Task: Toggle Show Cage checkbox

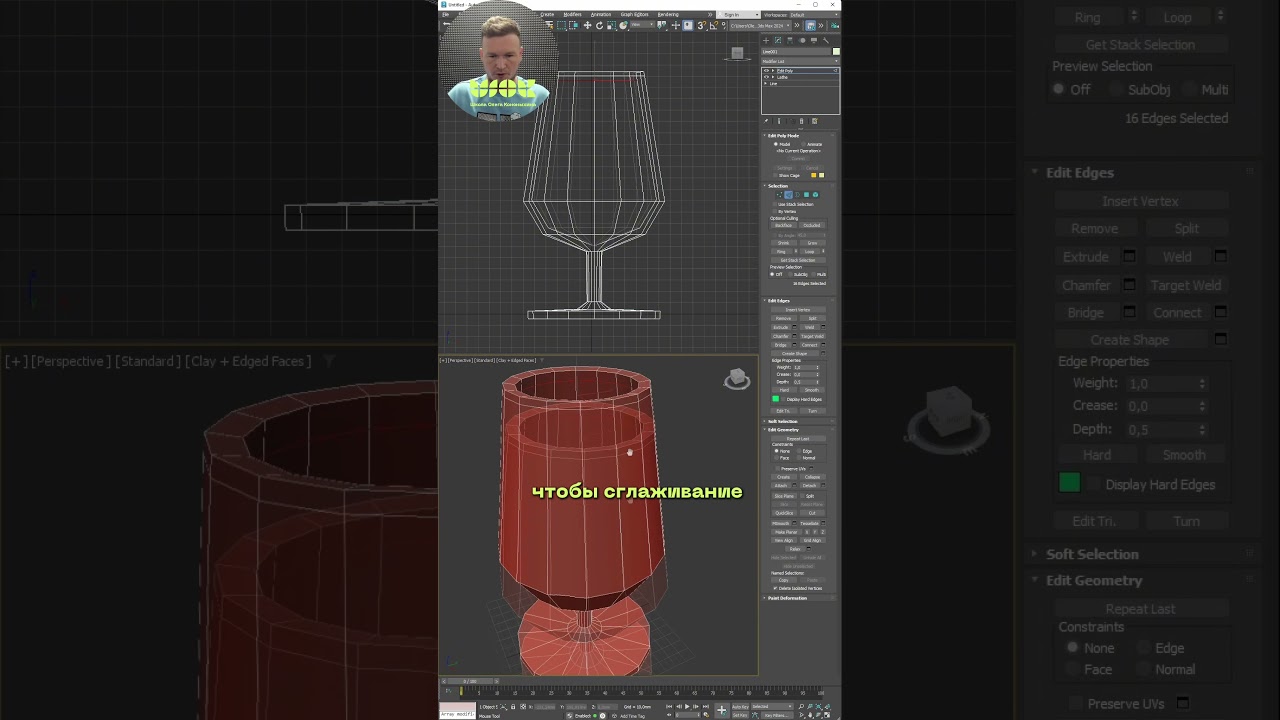Action: [775, 175]
